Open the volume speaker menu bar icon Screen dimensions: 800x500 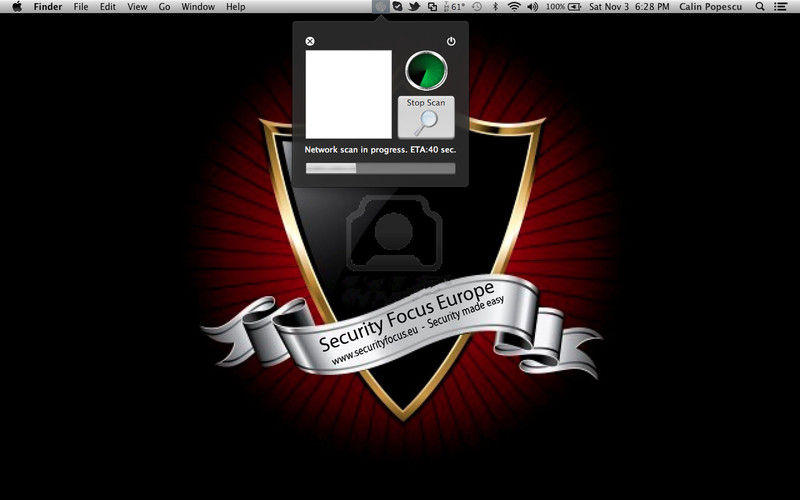533,7
